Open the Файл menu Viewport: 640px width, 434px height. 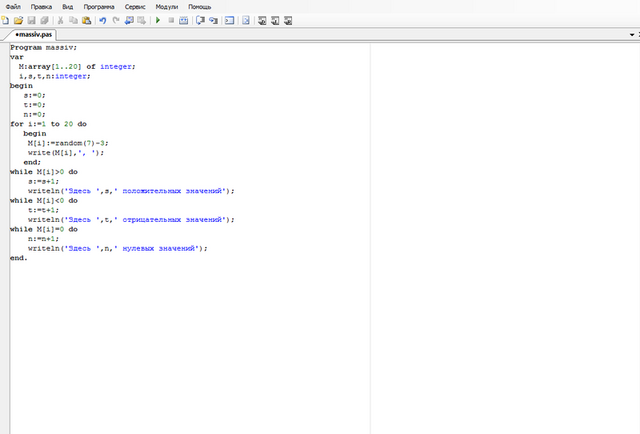tap(13, 7)
